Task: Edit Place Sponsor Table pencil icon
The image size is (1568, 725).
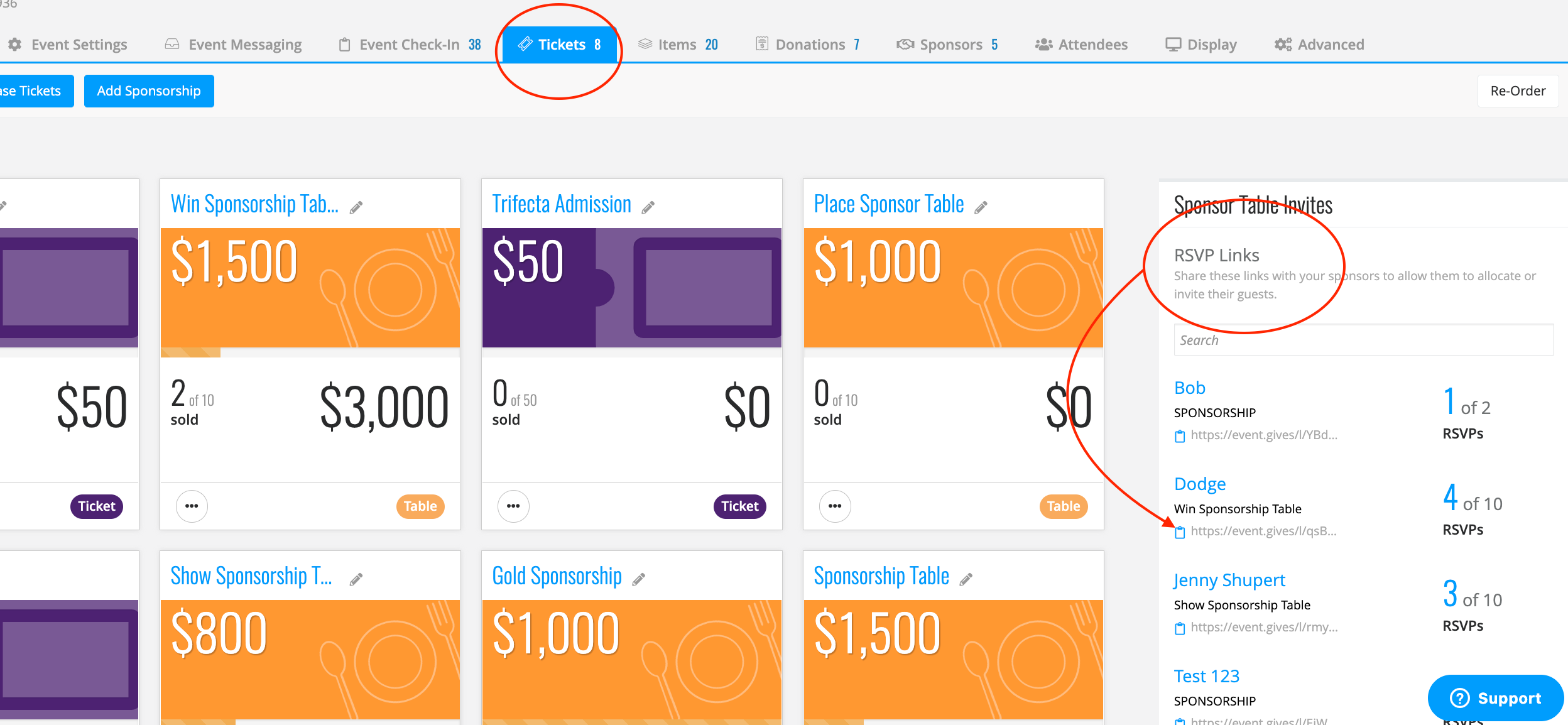Action: (x=981, y=207)
